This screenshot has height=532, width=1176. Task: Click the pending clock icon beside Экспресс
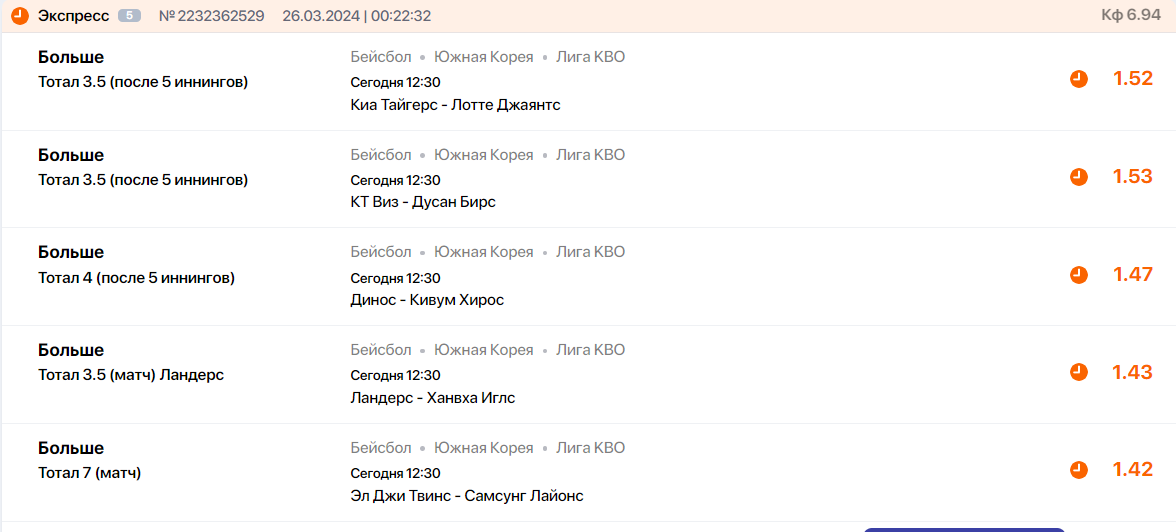pos(20,16)
